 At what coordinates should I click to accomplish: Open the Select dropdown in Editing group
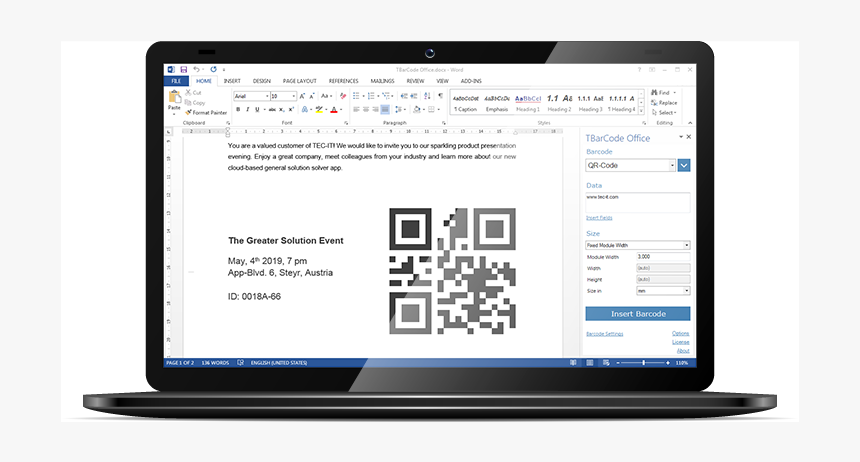coord(676,112)
